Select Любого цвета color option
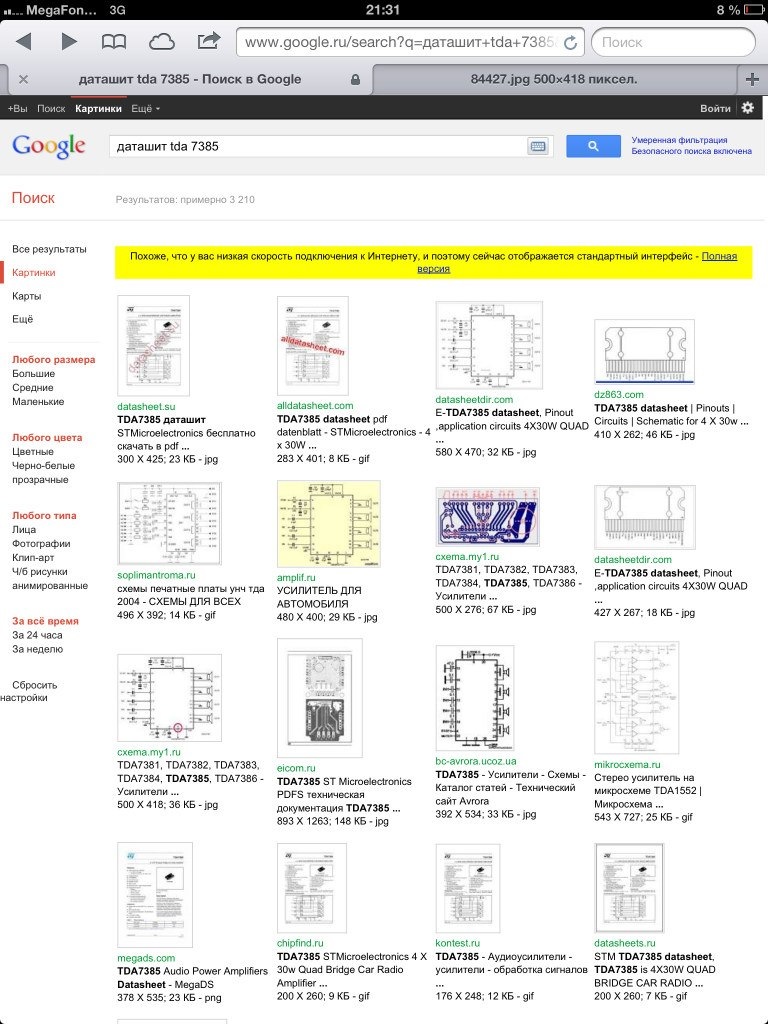768x1024 pixels. [x=47, y=438]
